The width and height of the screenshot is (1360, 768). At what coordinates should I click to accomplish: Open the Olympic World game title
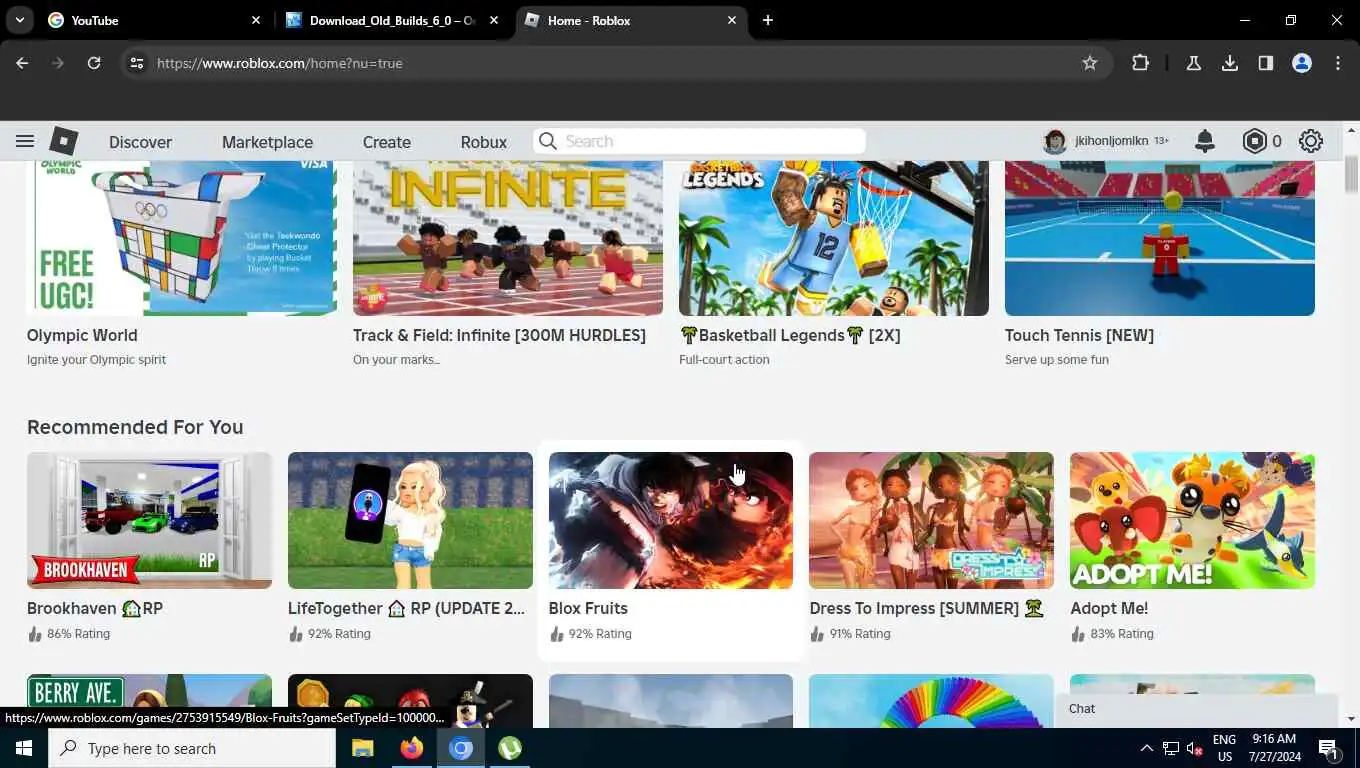click(x=82, y=335)
